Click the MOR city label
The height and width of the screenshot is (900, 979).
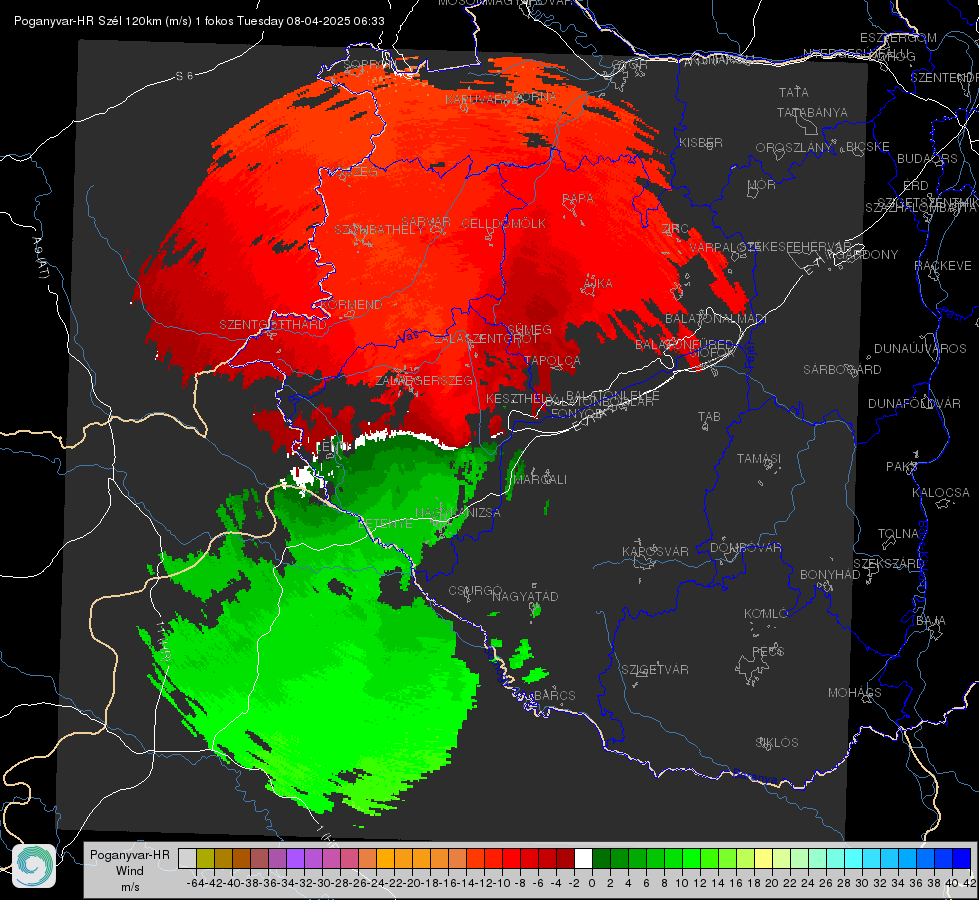tap(762, 184)
